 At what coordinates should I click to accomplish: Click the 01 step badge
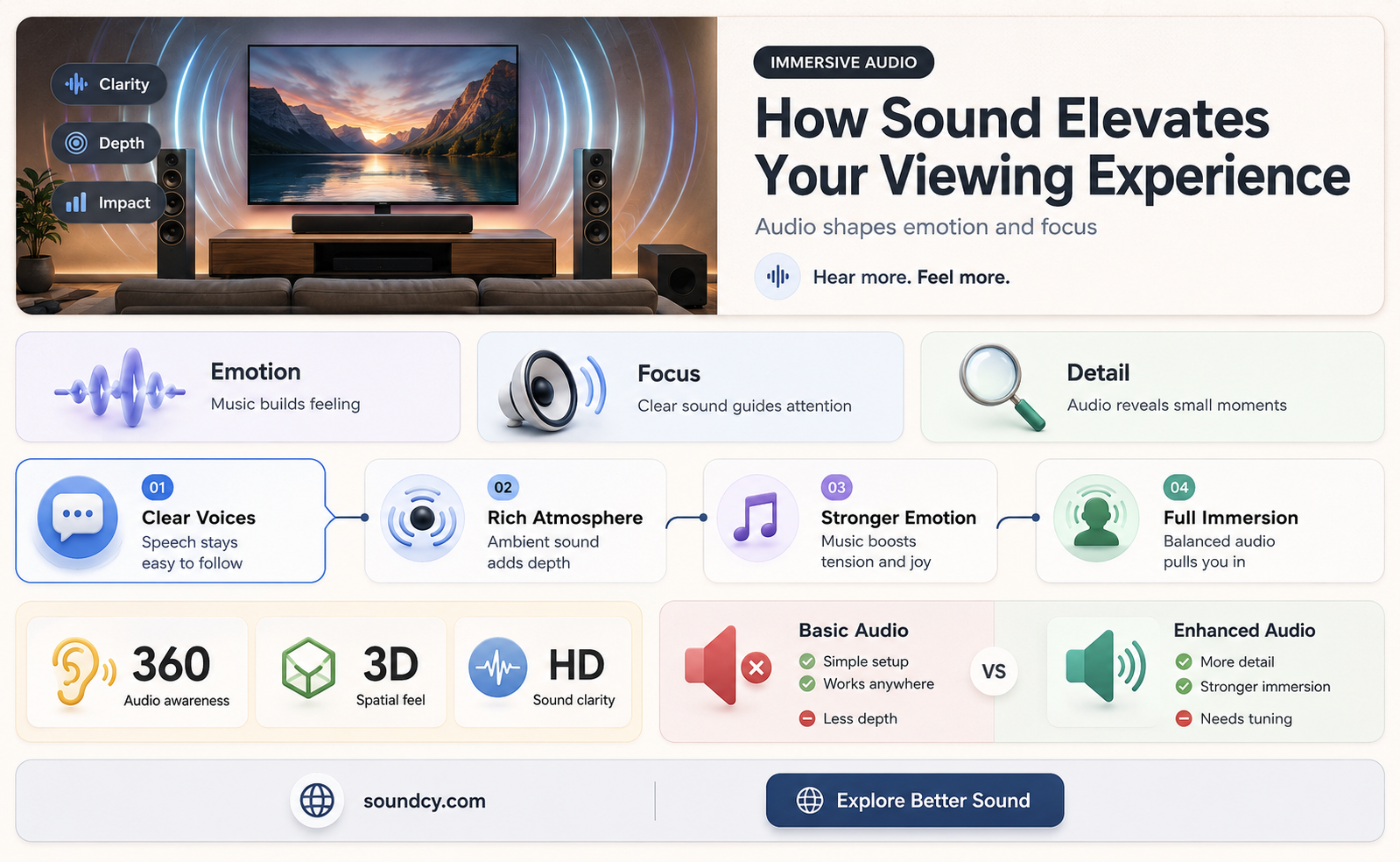click(158, 487)
